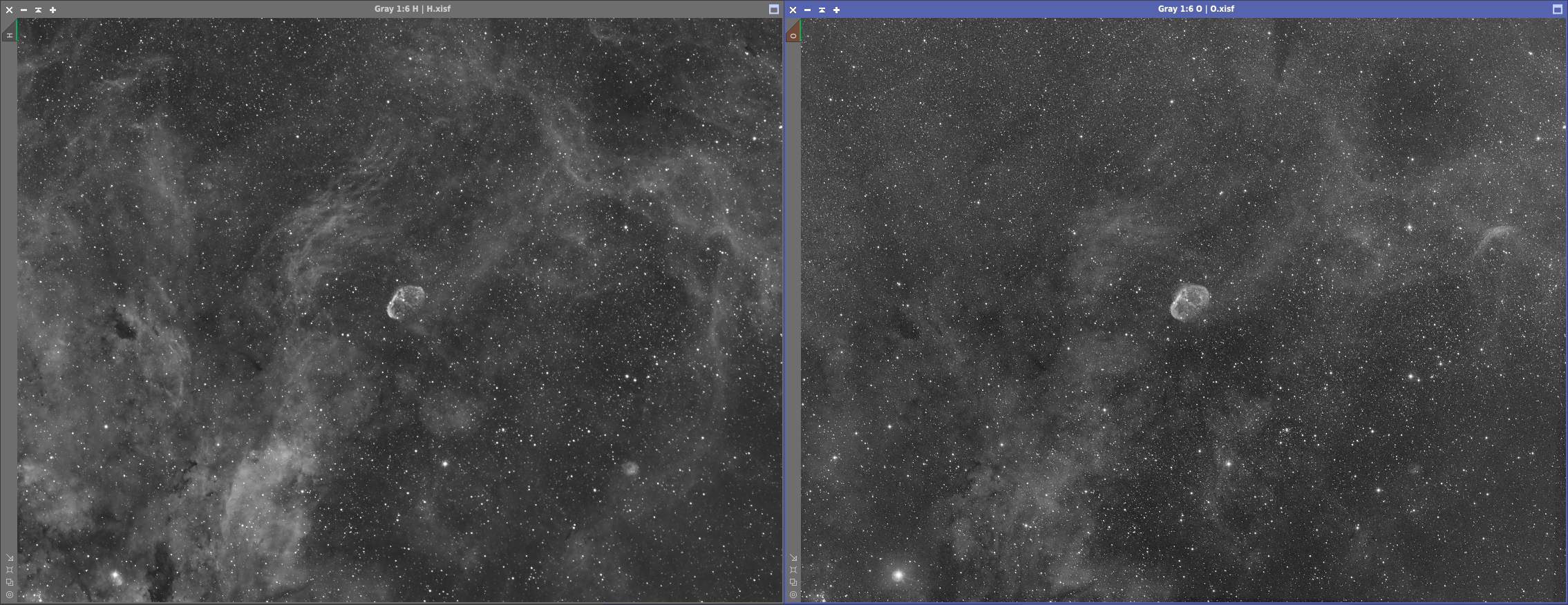Click overlapping squares icon in H window
Viewport: 1568px width, 605px height.
coord(10,582)
